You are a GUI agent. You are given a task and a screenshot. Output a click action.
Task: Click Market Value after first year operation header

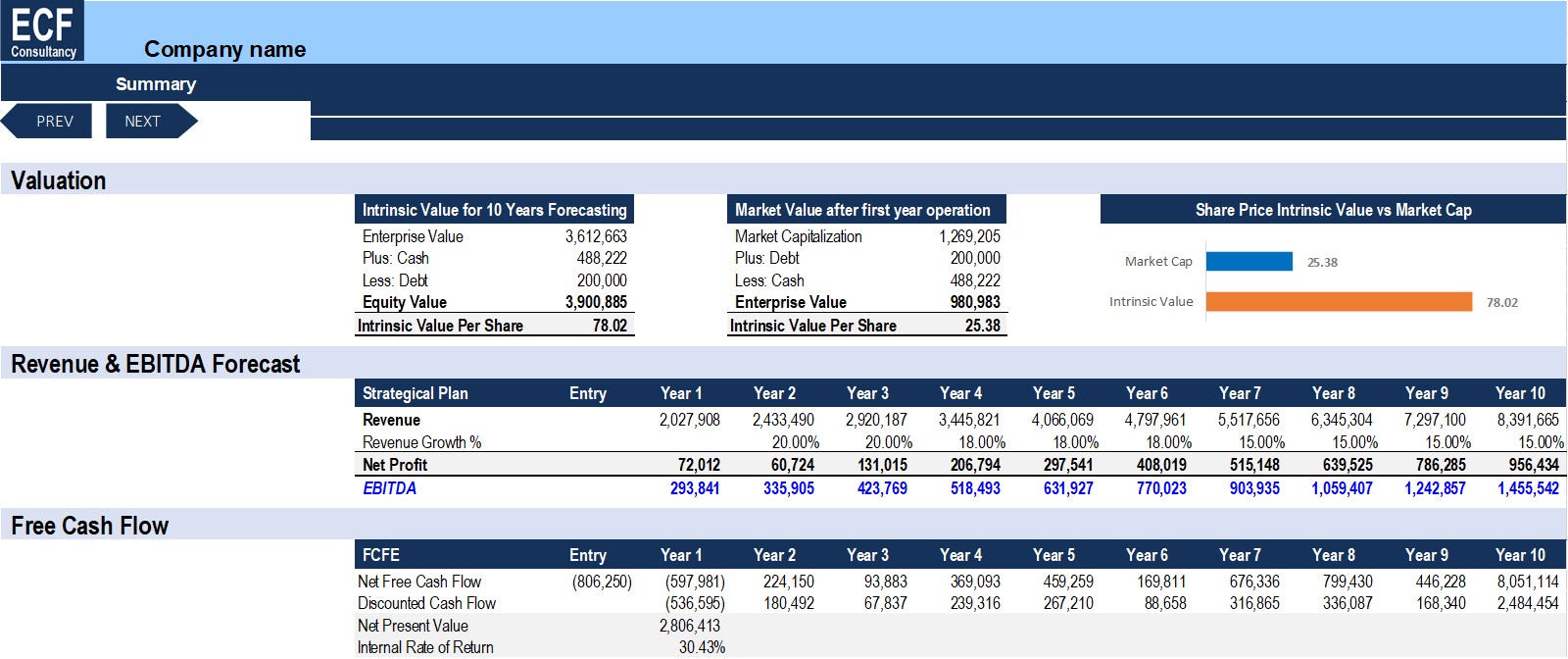tap(866, 210)
